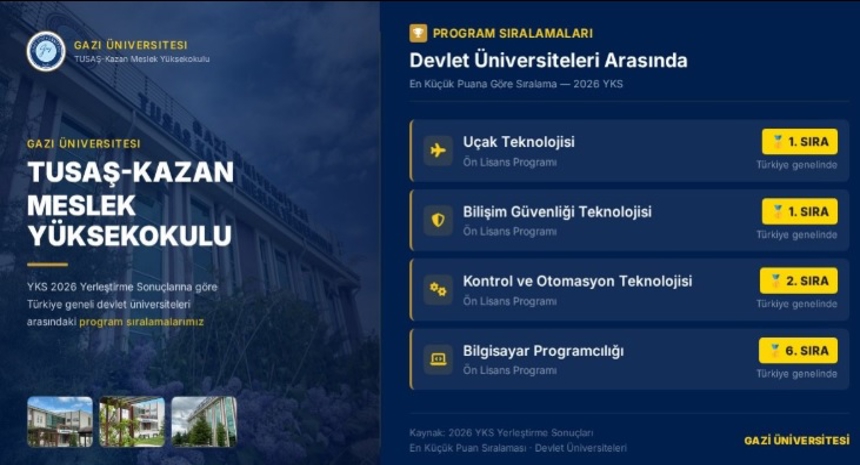Click 'En Küçük Puan Sıralaması - Devlet Üniversiteleri' footer
This screenshot has width=860, height=465.
(x=518, y=449)
